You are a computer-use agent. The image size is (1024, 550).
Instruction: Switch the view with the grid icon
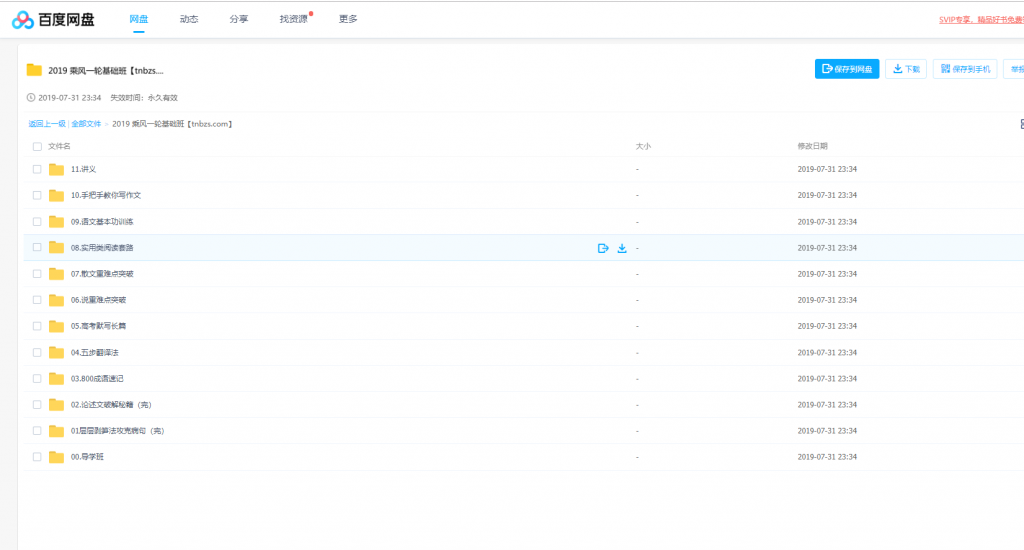[x=1021, y=124]
